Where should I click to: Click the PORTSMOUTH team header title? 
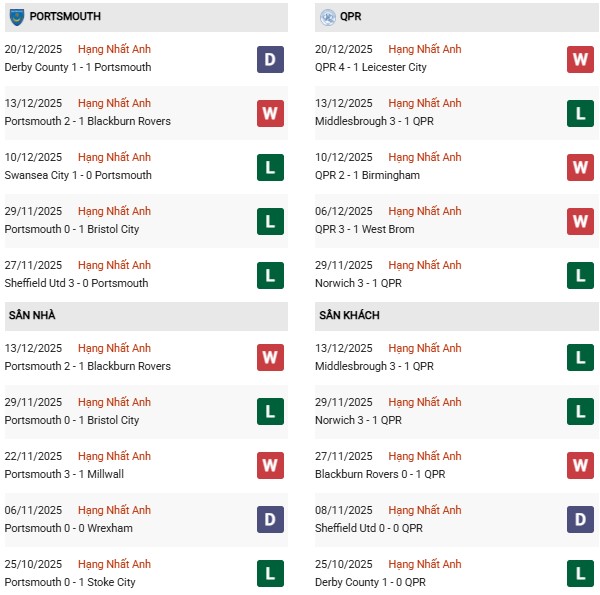tap(65, 17)
